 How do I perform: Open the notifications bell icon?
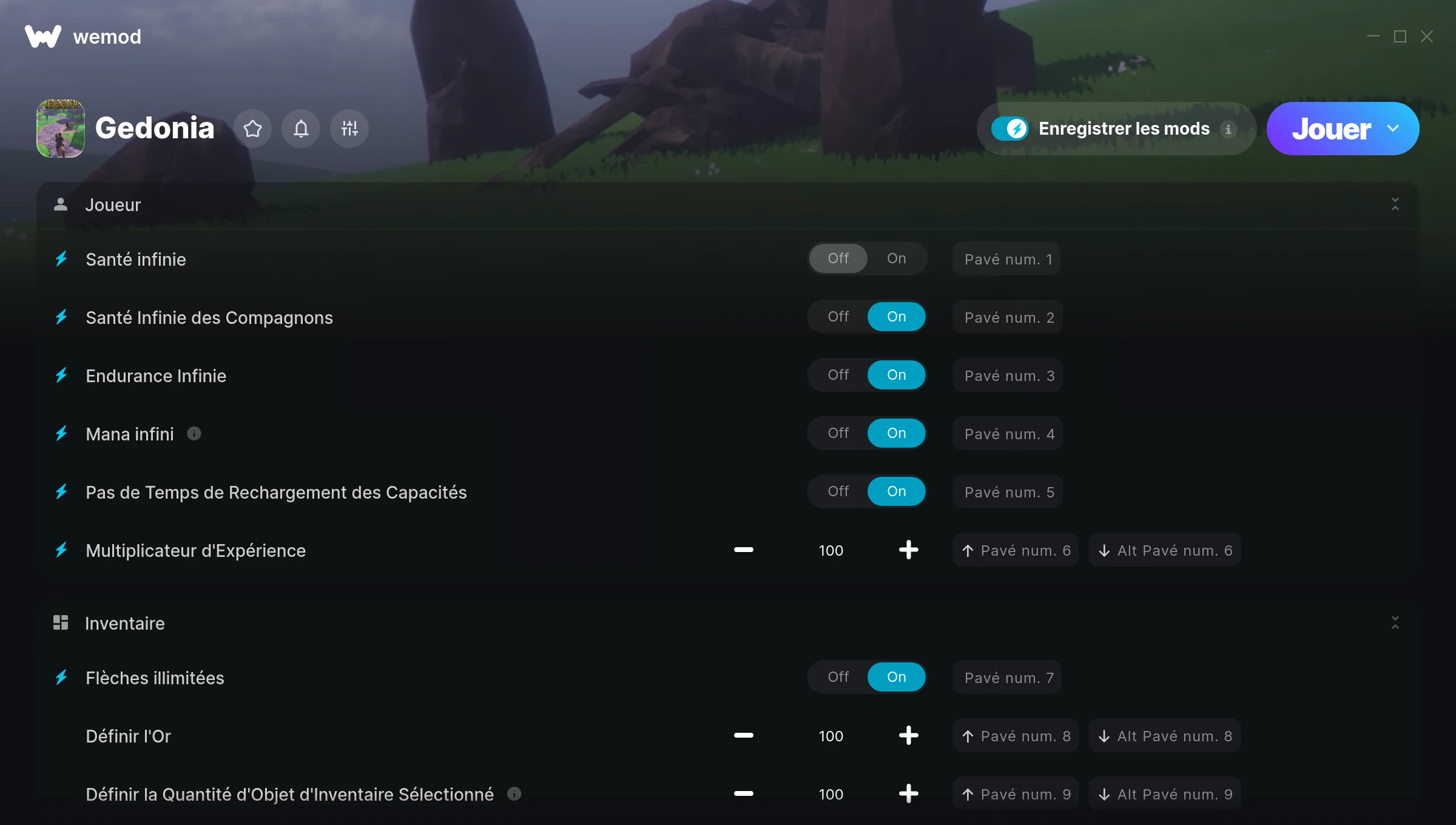301,129
